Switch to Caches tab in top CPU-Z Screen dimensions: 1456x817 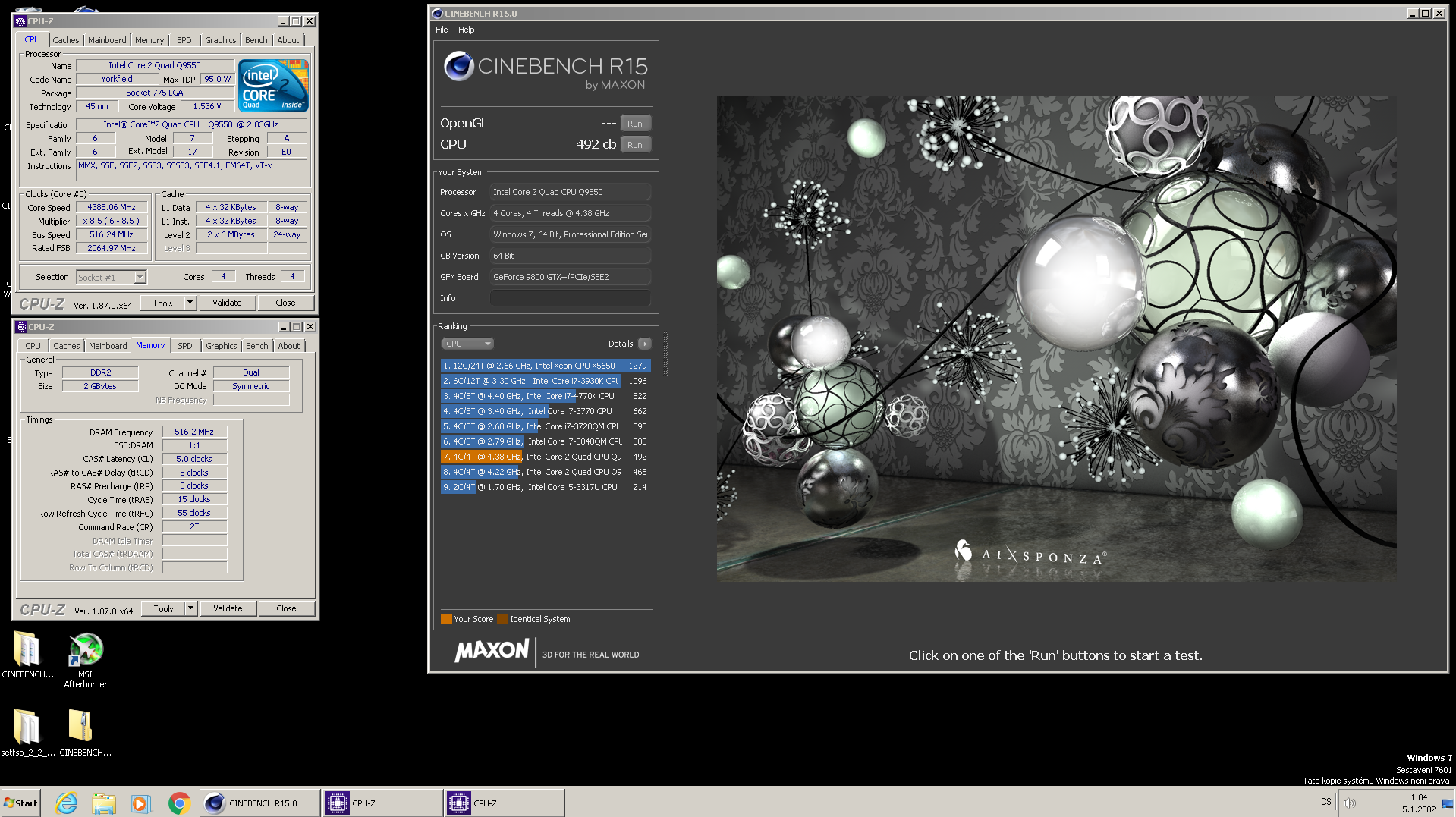(65, 40)
